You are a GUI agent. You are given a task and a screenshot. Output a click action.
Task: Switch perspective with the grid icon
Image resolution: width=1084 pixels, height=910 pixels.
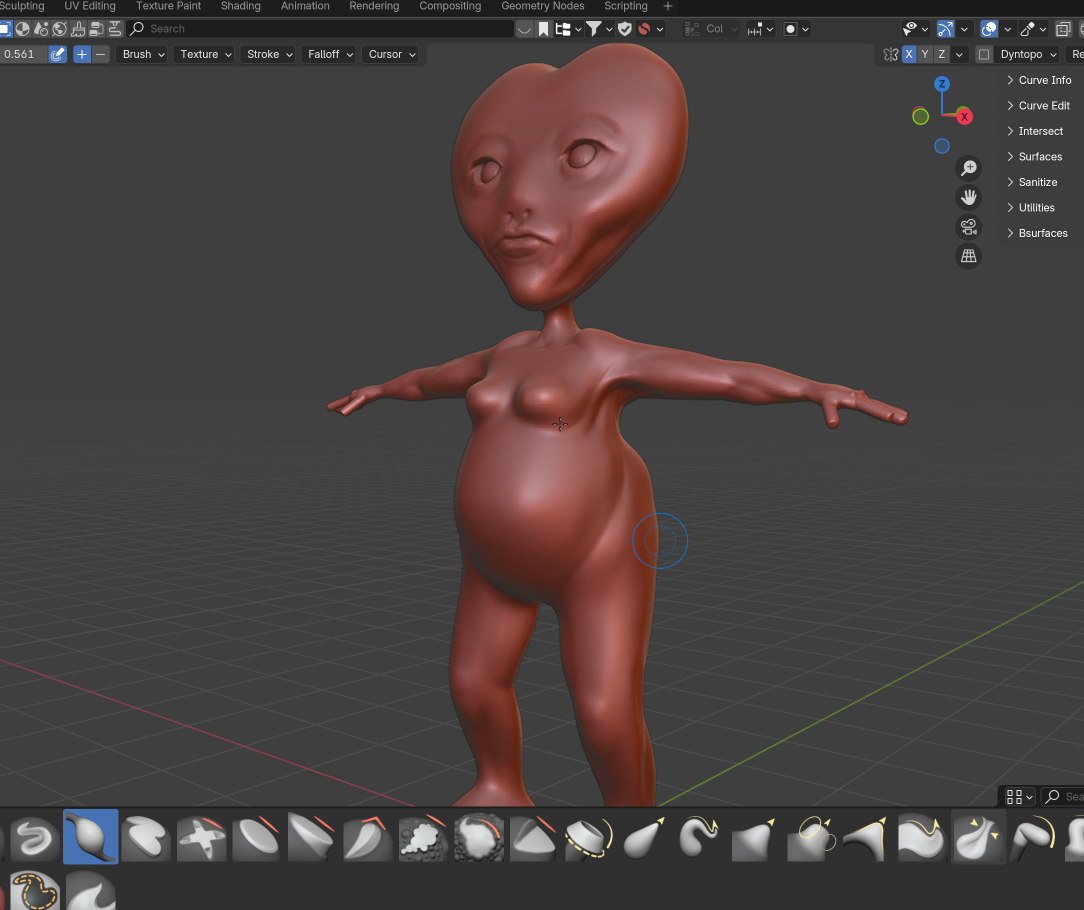click(x=968, y=256)
